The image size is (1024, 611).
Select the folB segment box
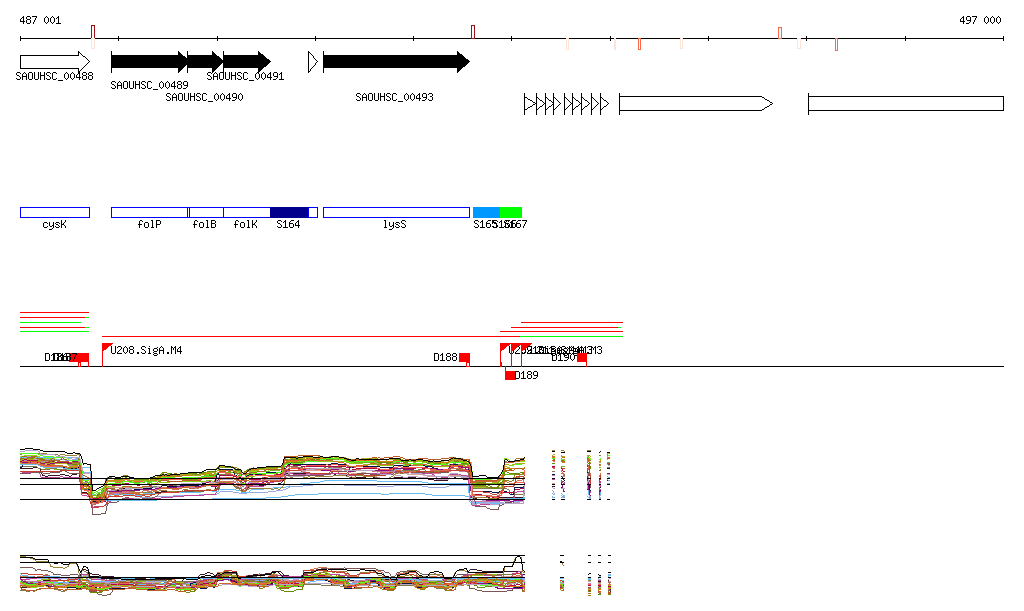pyautogui.click(x=206, y=212)
